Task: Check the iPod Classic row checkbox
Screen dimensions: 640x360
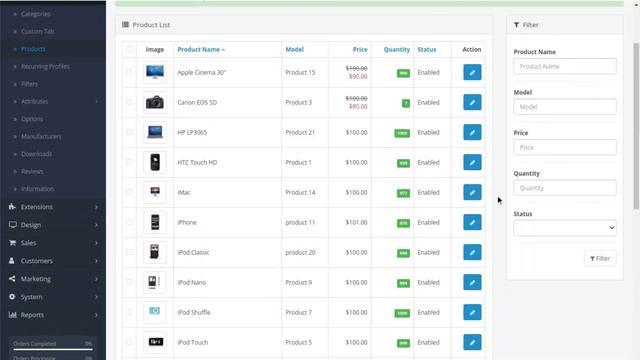Action: (x=129, y=252)
